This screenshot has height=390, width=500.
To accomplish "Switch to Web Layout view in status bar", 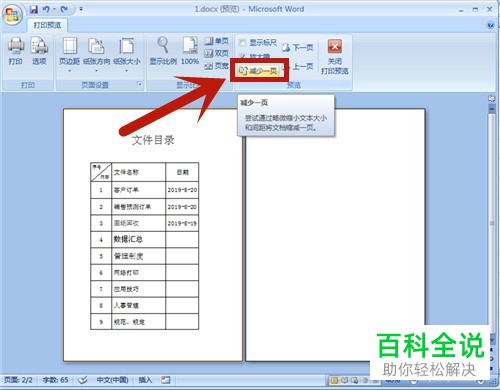I will pos(354,380).
